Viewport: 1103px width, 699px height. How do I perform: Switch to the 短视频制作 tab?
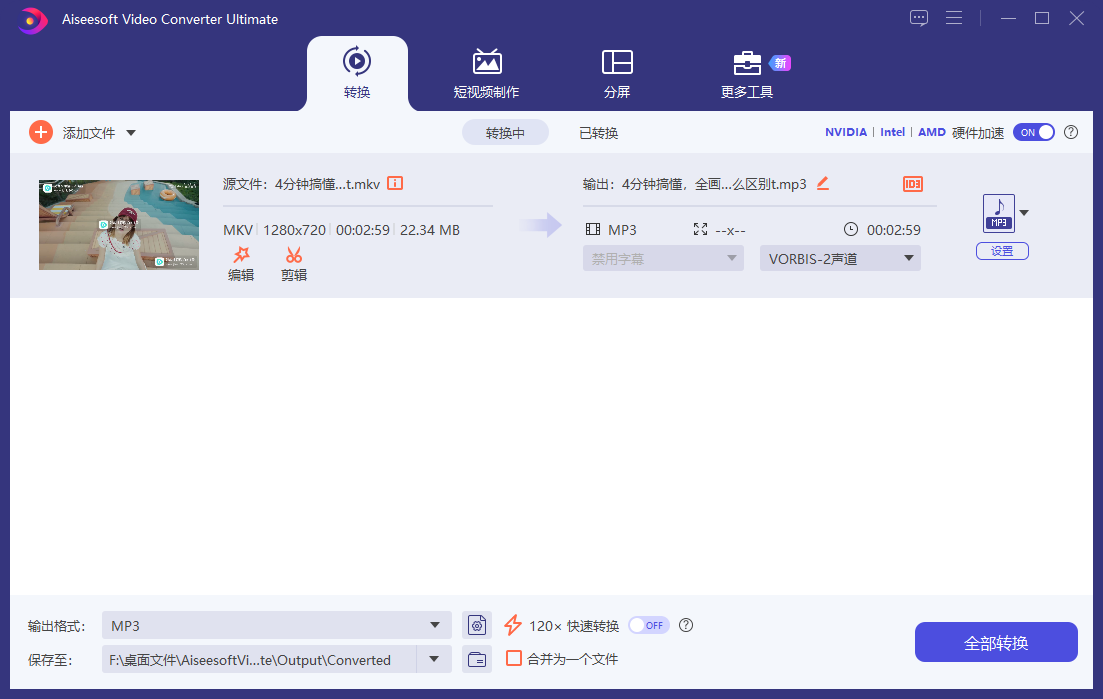[487, 73]
